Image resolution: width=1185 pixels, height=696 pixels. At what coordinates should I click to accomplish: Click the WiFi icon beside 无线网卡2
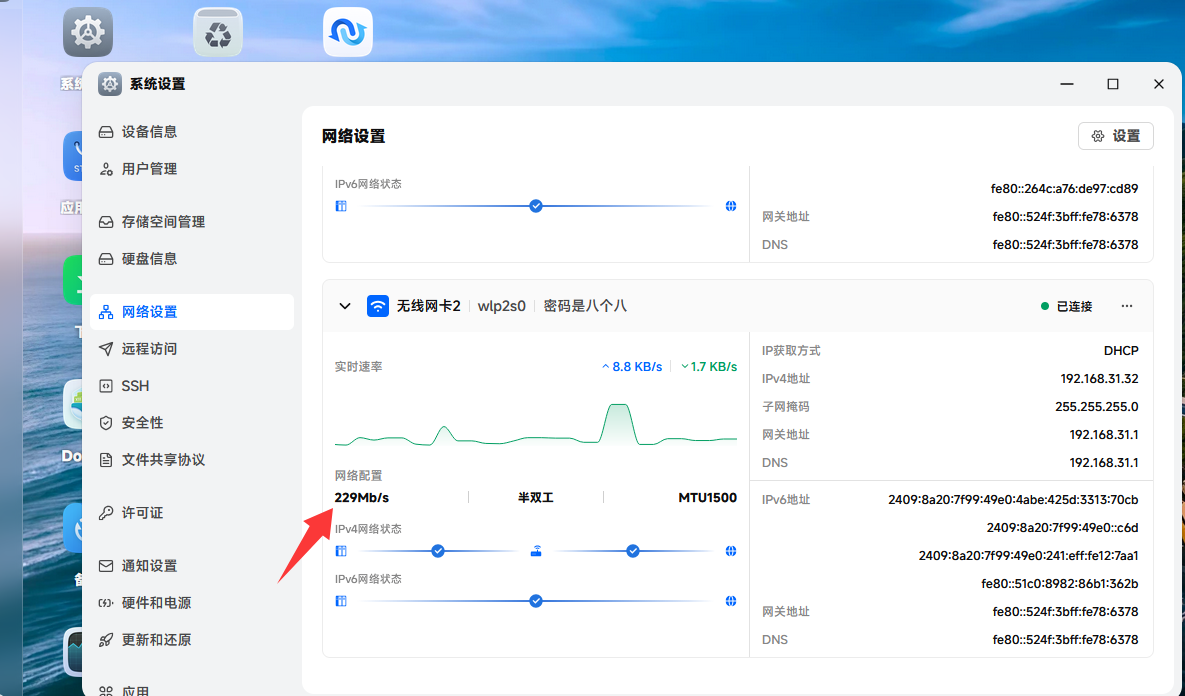[377, 306]
